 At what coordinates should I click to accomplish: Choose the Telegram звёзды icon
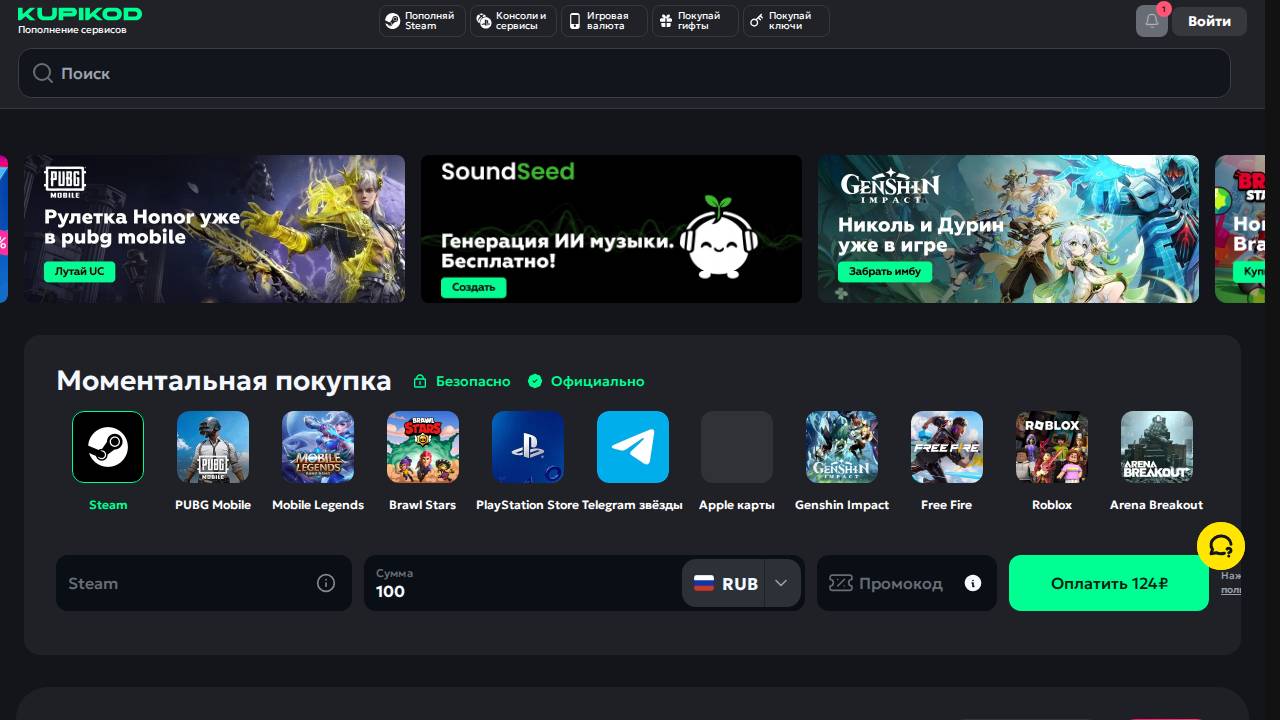point(633,447)
